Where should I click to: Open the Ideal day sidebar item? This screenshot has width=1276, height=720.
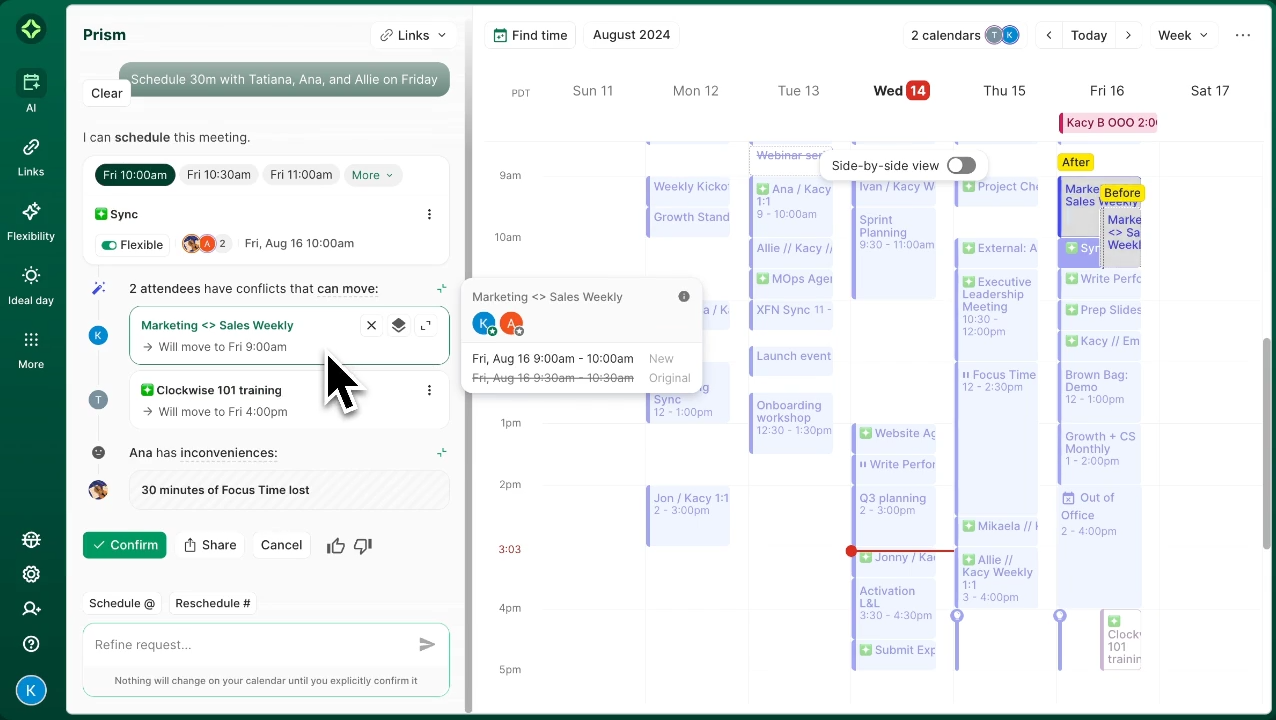31,284
